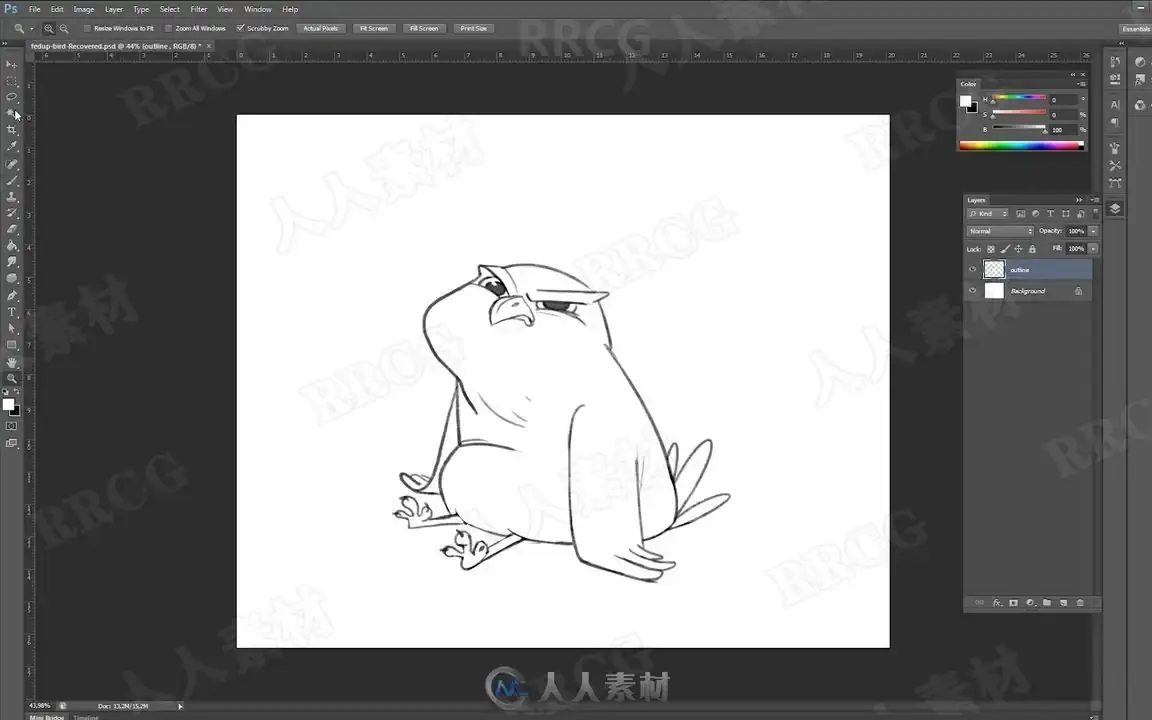Open the Layers panel dock icon
The width and height of the screenshot is (1152, 720).
point(1115,209)
